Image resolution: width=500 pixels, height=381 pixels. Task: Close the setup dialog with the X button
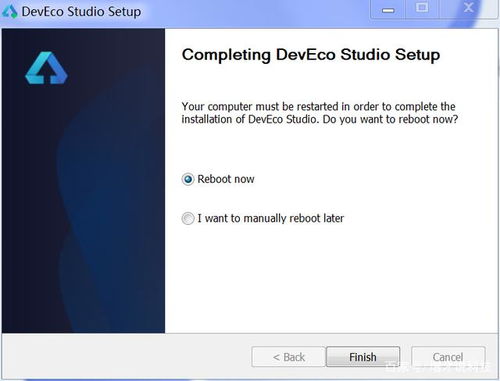[468, 7]
